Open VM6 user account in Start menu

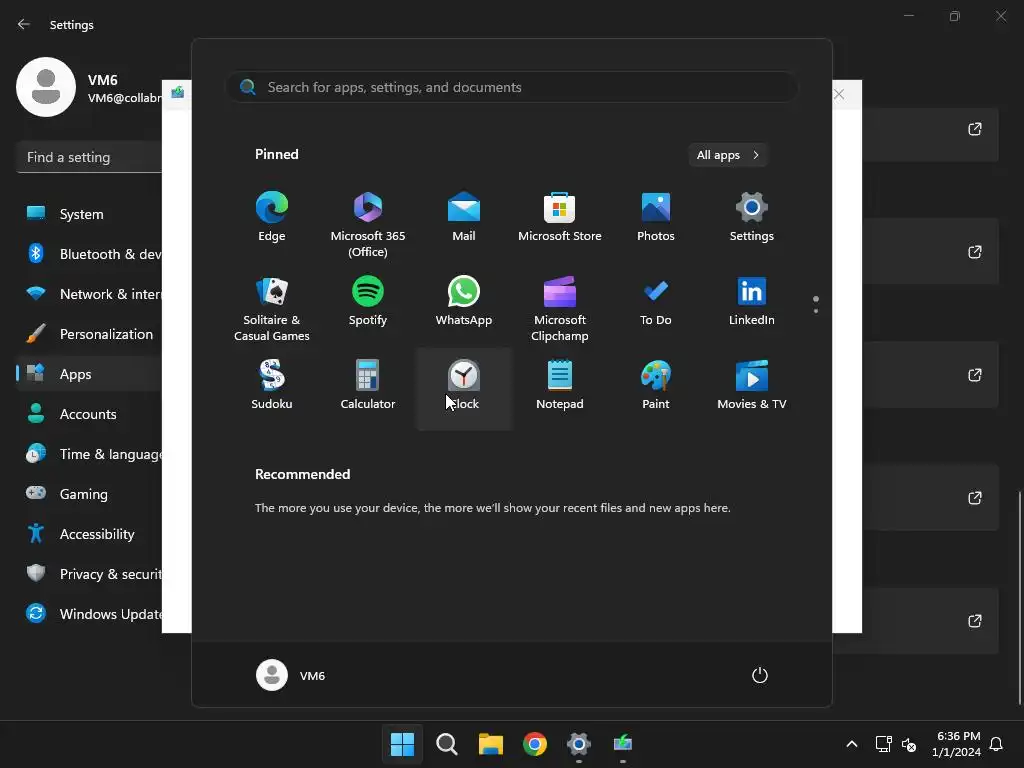coord(291,675)
